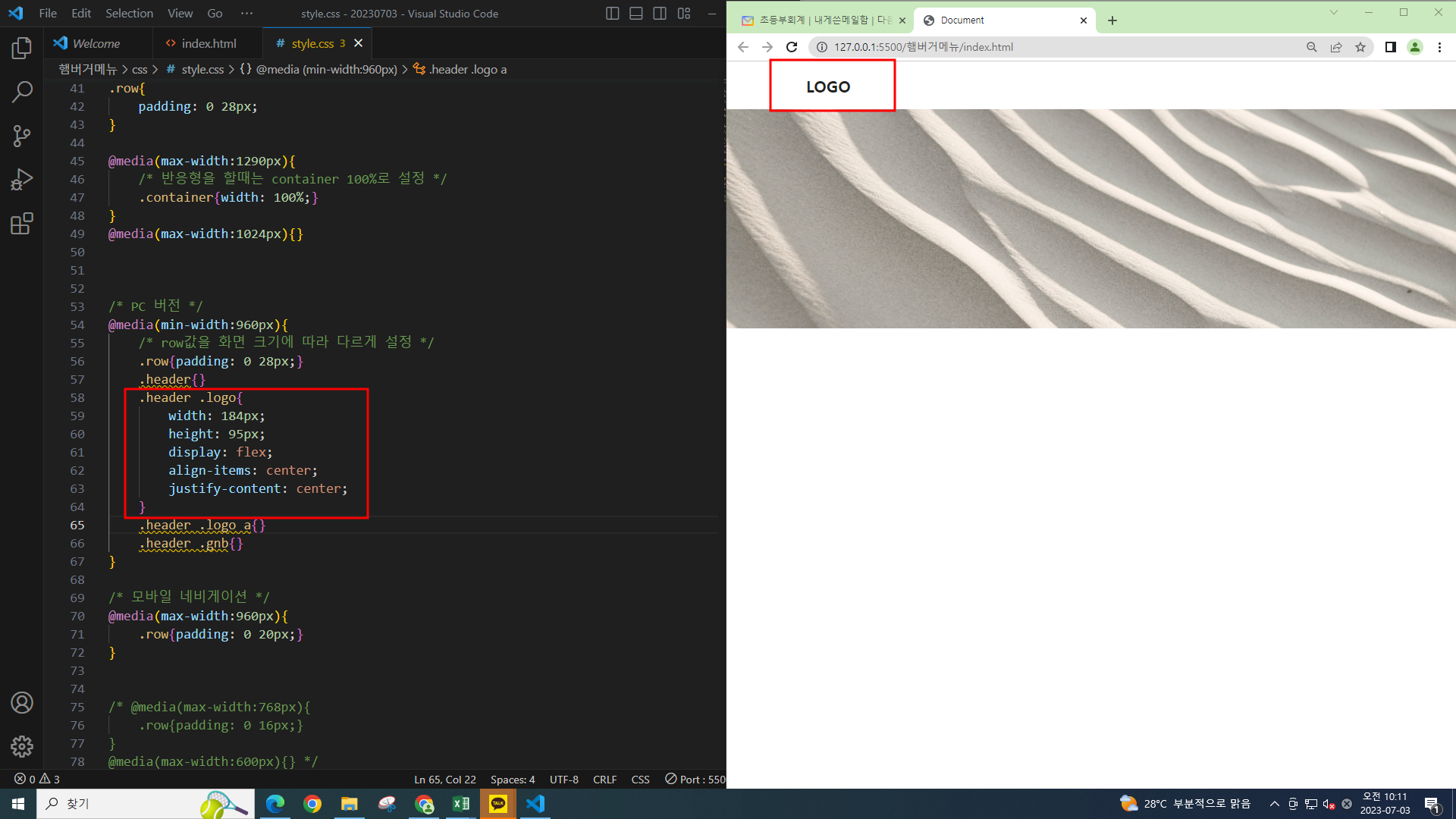Open the Search view in activity bar
This screenshot has width=1456, height=819.
[x=22, y=93]
